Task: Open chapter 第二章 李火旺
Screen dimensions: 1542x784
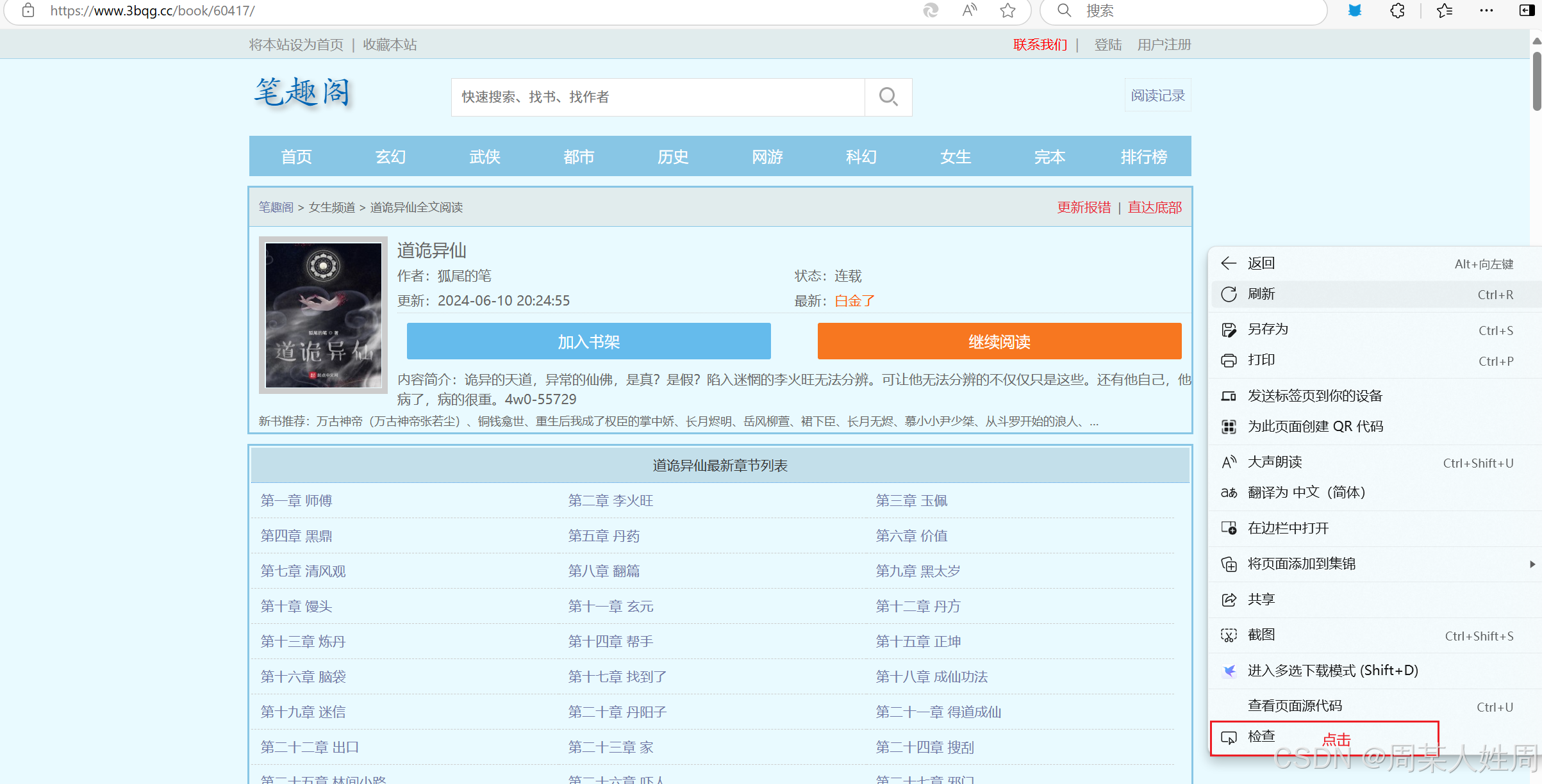Action: (611, 500)
